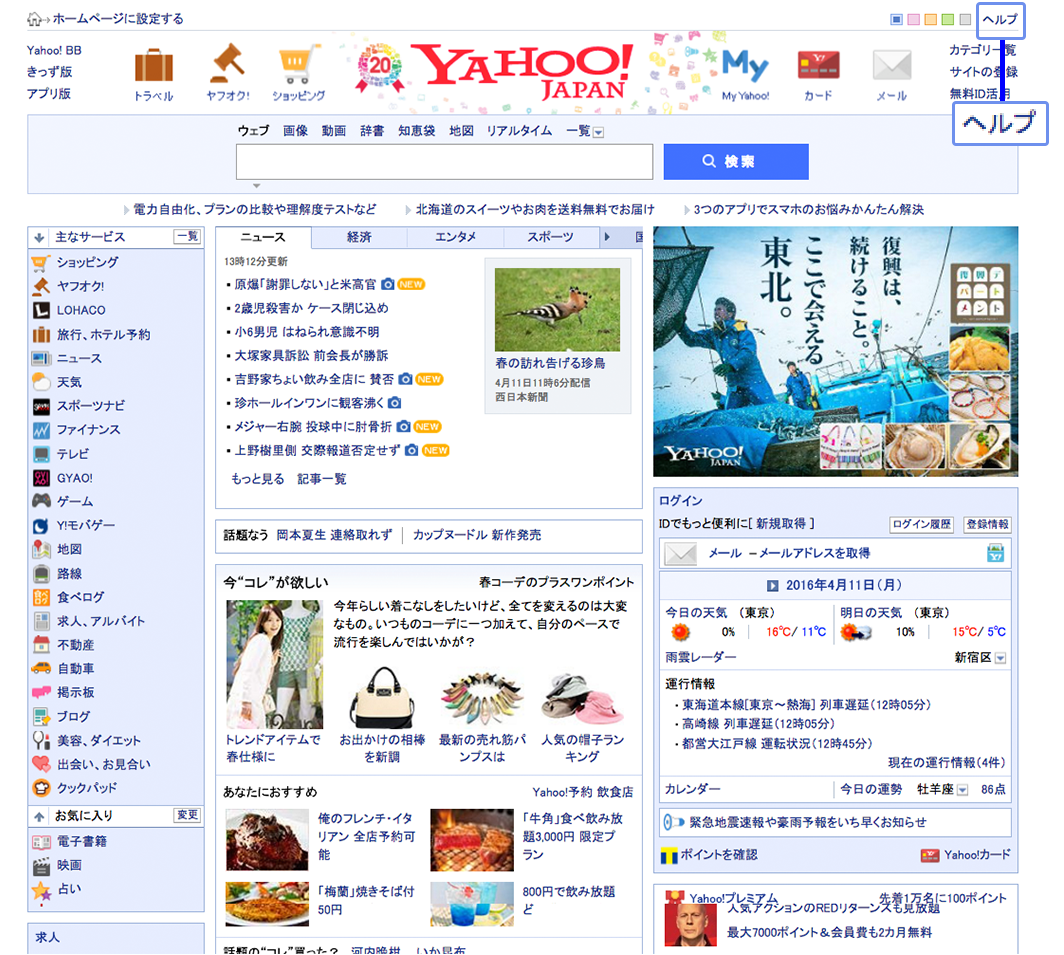This screenshot has width=1064, height=955.
Task: Click the 天気 weather icon in the sidebar
Action: [x=41, y=382]
